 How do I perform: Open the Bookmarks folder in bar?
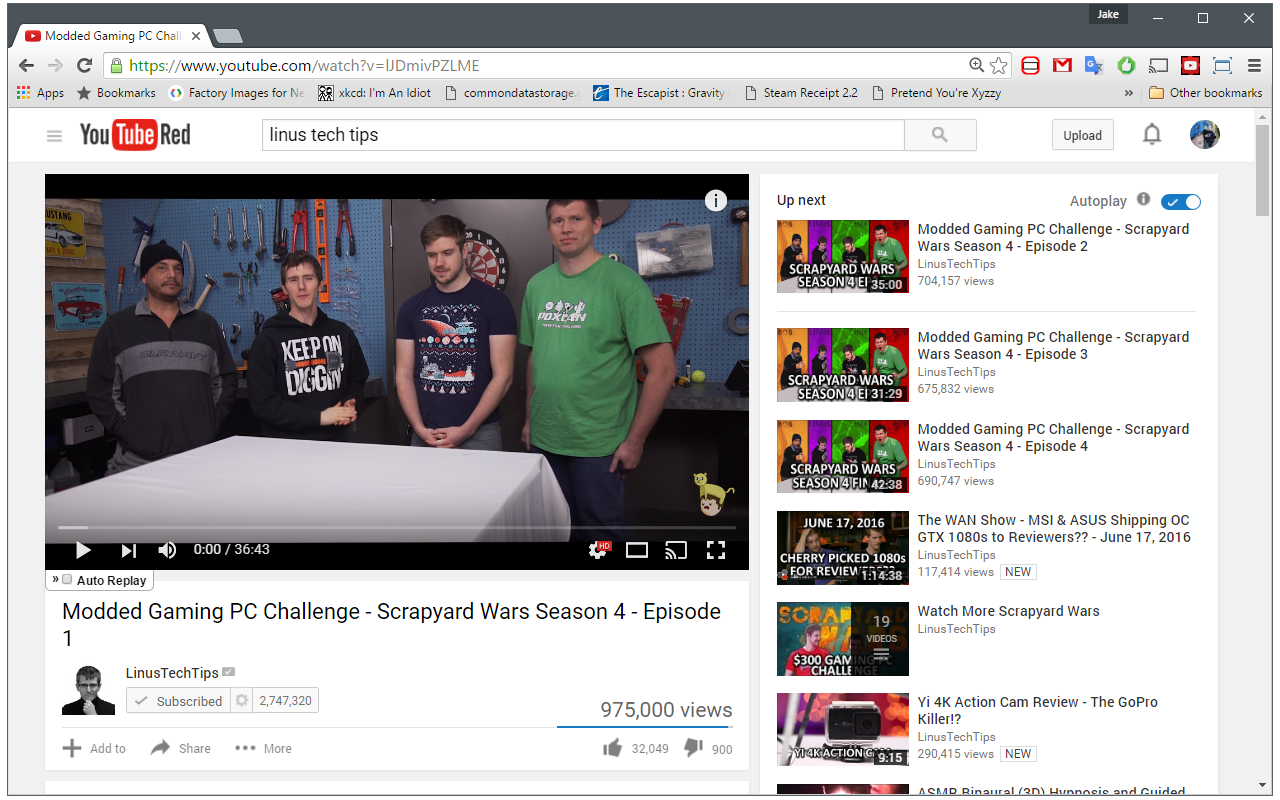[116, 93]
